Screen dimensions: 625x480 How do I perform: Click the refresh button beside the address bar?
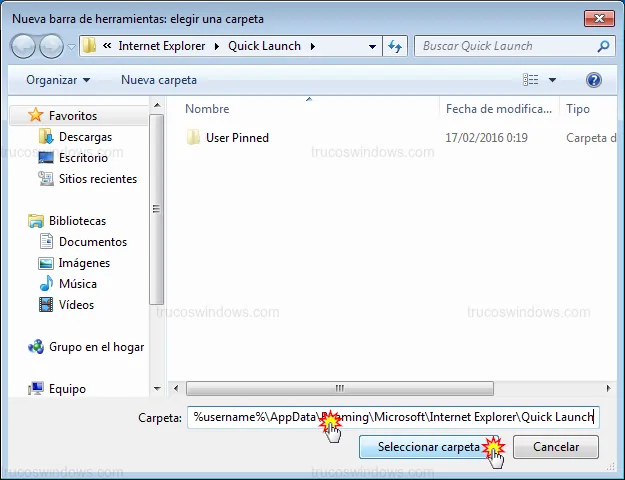pos(395,46)
